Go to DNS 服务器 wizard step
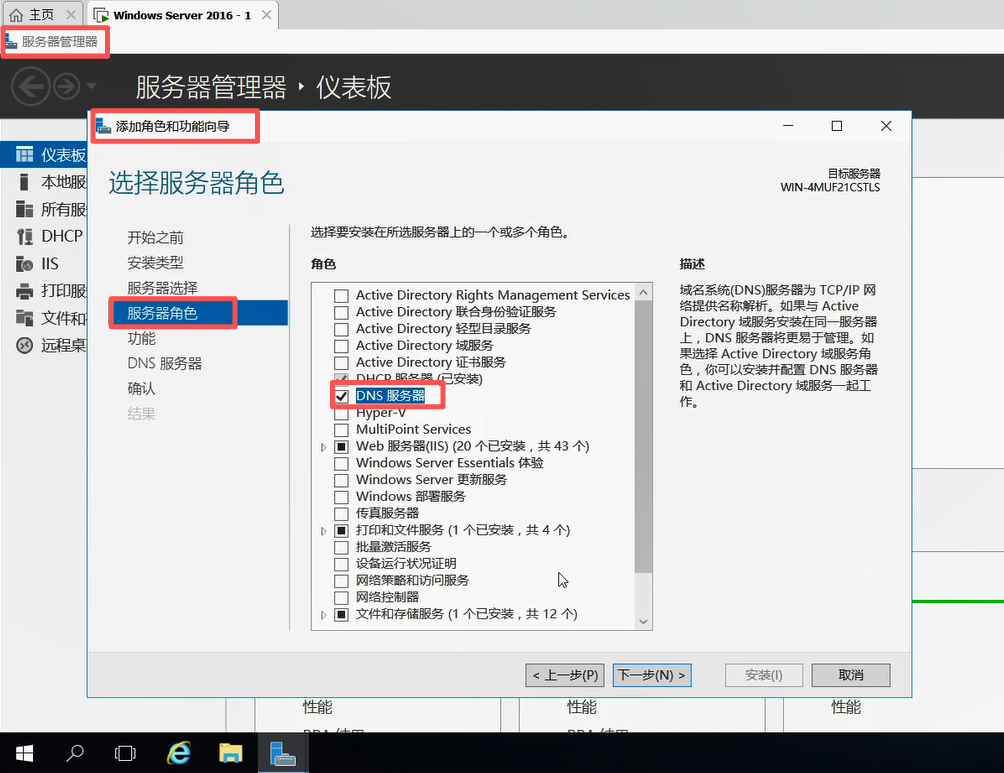 coord(165,363)
